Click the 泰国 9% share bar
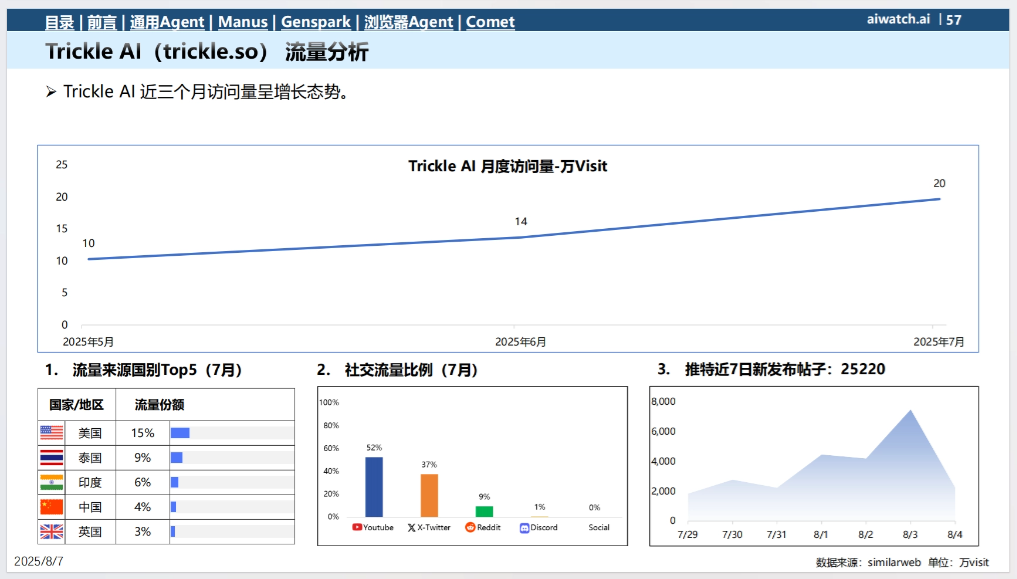Viewport: 1017px width, 579px height. coord(176,457)
